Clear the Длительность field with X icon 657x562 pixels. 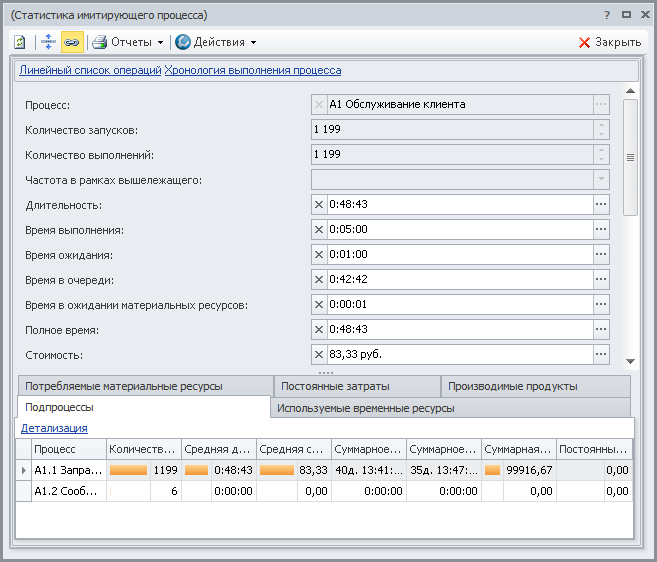pos(319,204)
